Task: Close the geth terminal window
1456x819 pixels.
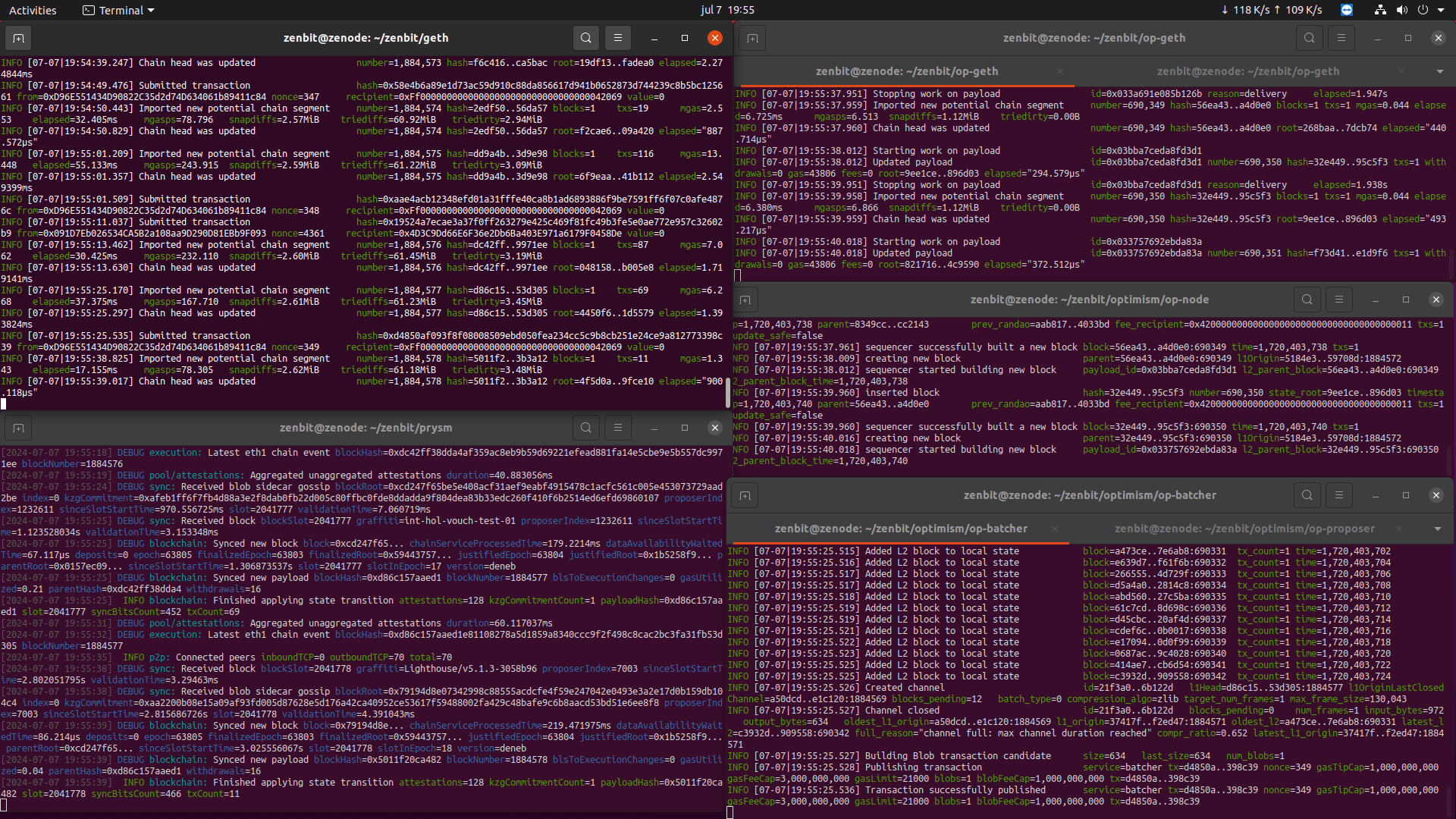Action: click(x=715, y=38)
